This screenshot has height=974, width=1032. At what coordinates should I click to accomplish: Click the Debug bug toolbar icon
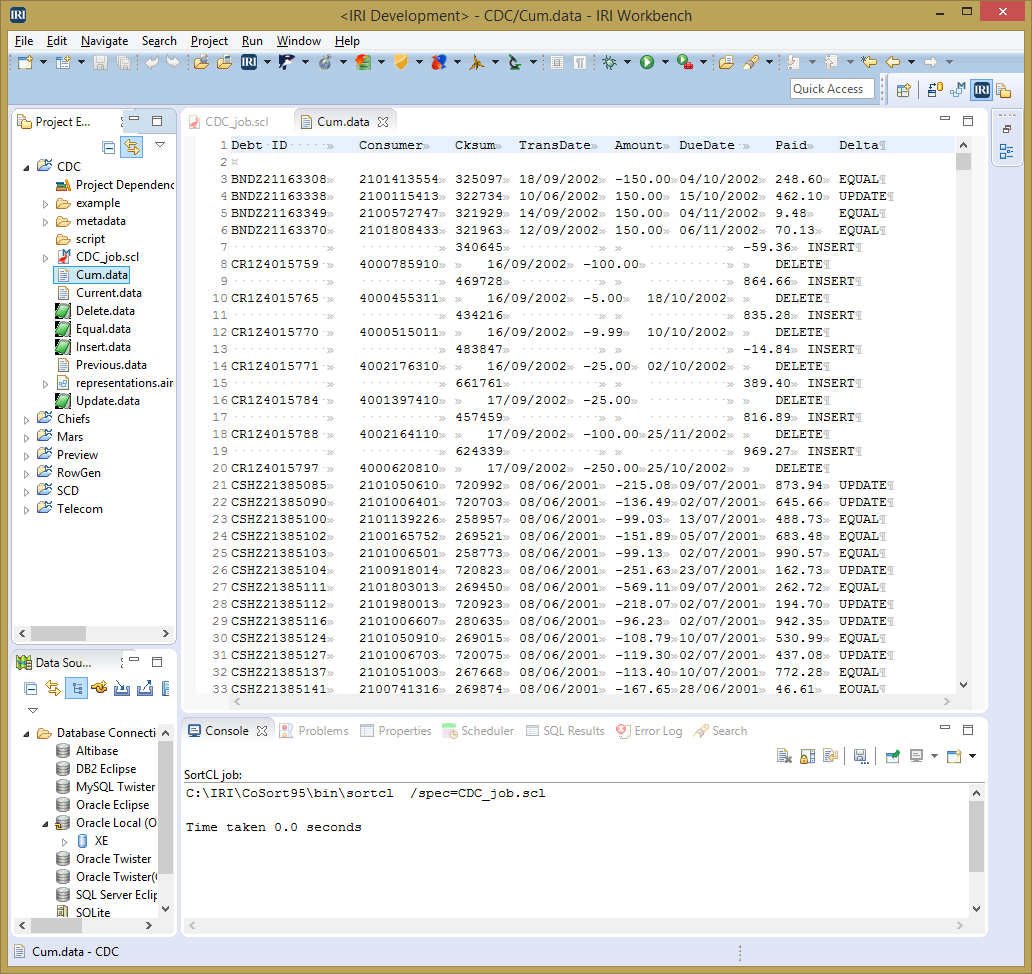[x=609, y=63]
